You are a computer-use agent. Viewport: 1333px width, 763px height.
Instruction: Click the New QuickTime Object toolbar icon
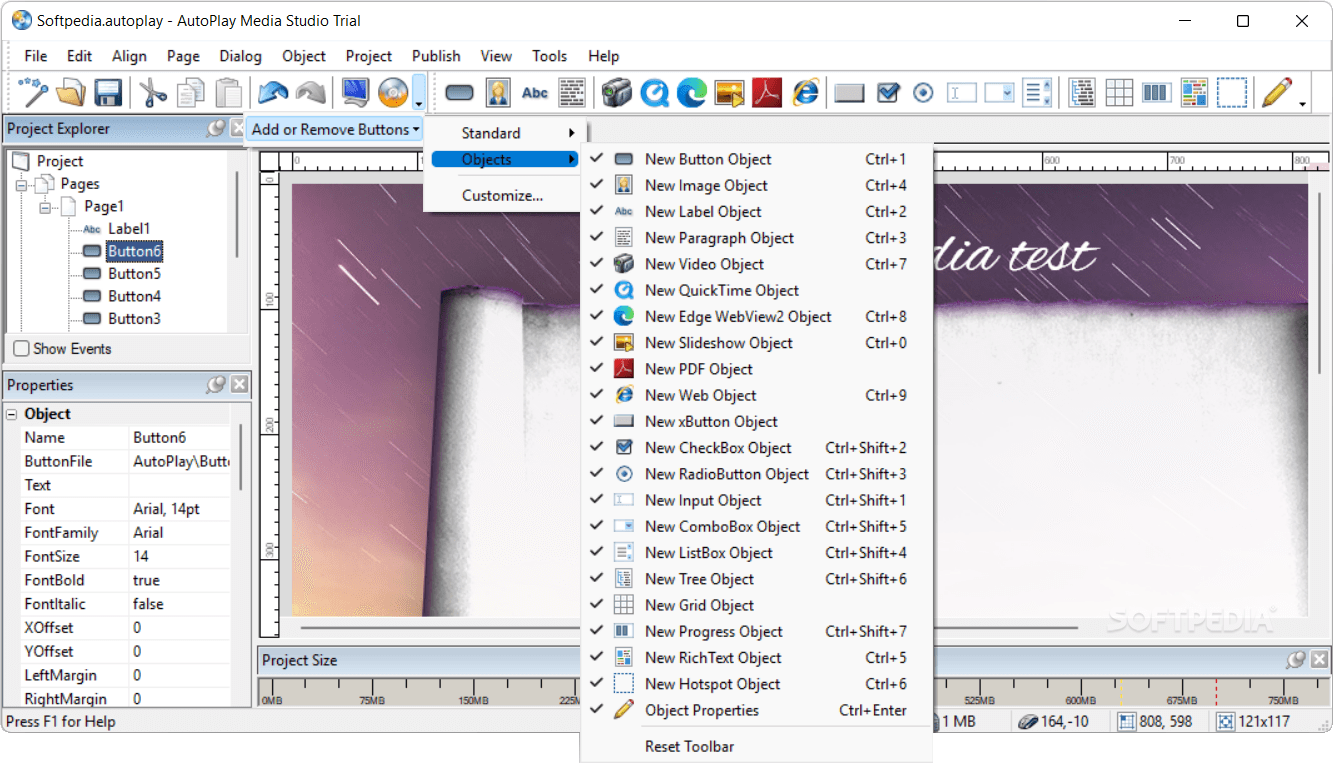654,93
